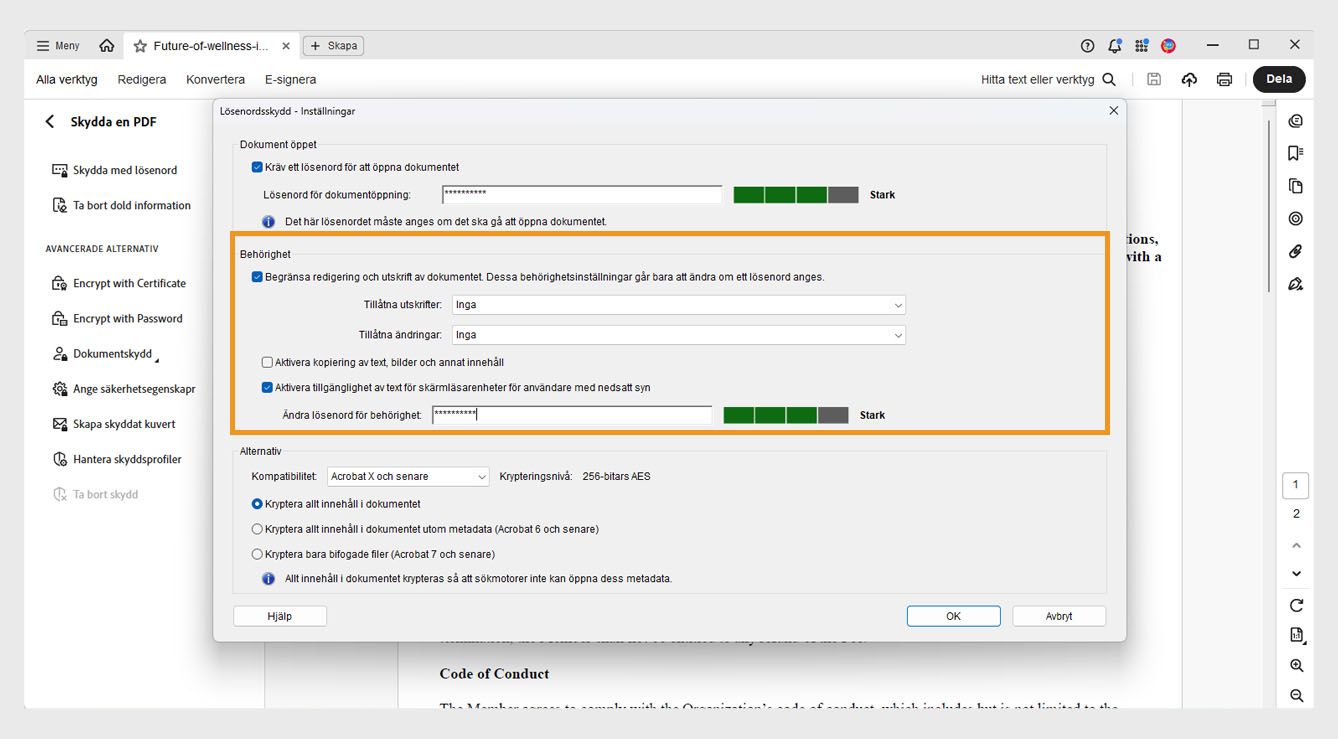This screenshot has height=739, width=1338.
Task: Open the Alla verktyg menu
Action: click(67, 79)
